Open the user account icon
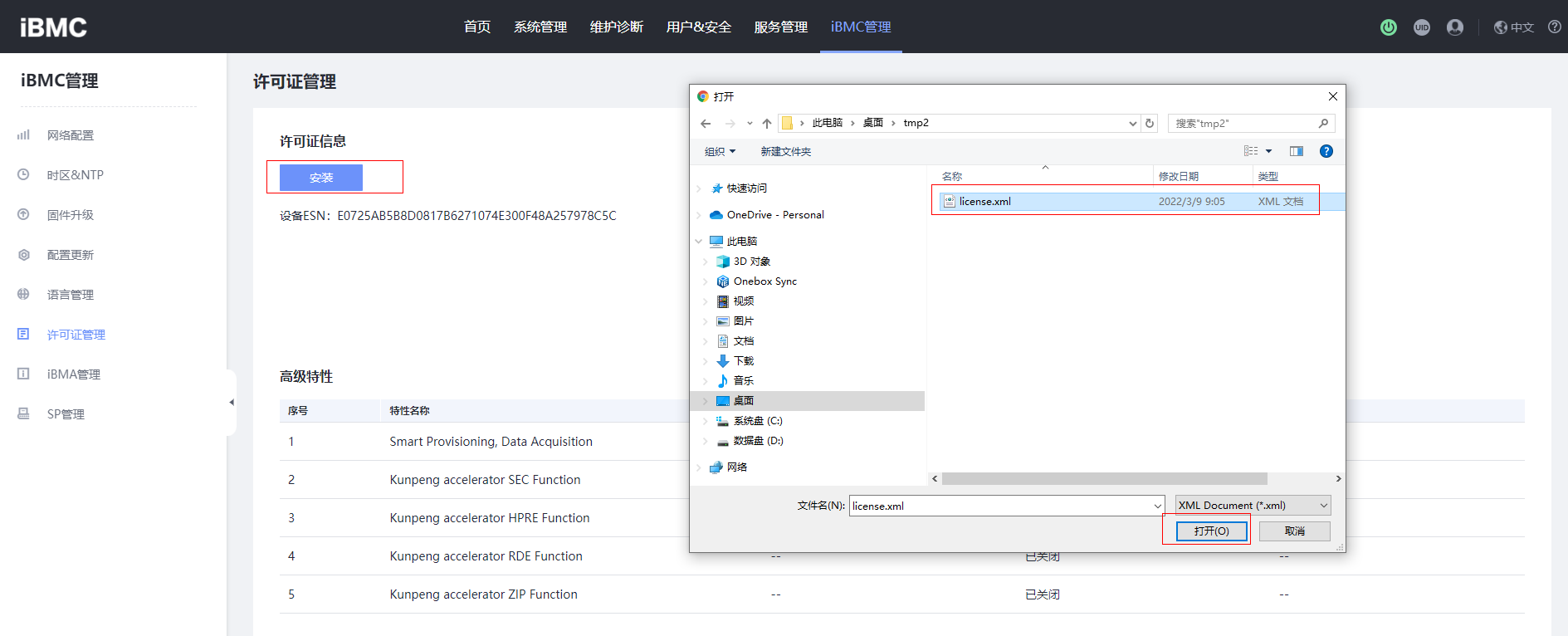This screenshot has width=1568, height=636. pyautogui.click(x=1455, y=27)
